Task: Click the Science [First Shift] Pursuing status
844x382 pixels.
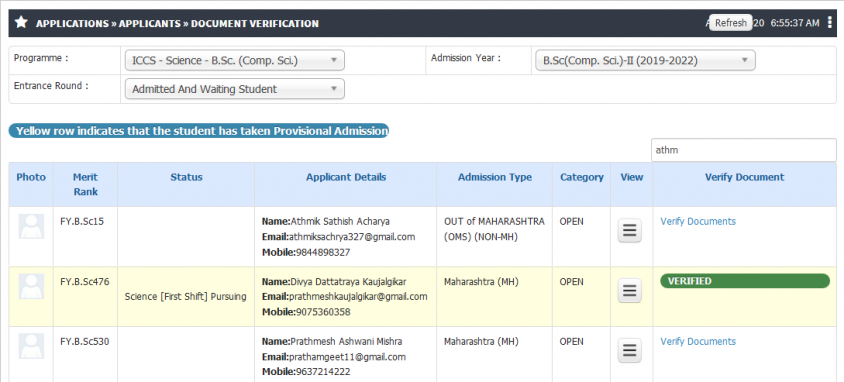Action: click(x=185, y=296)
